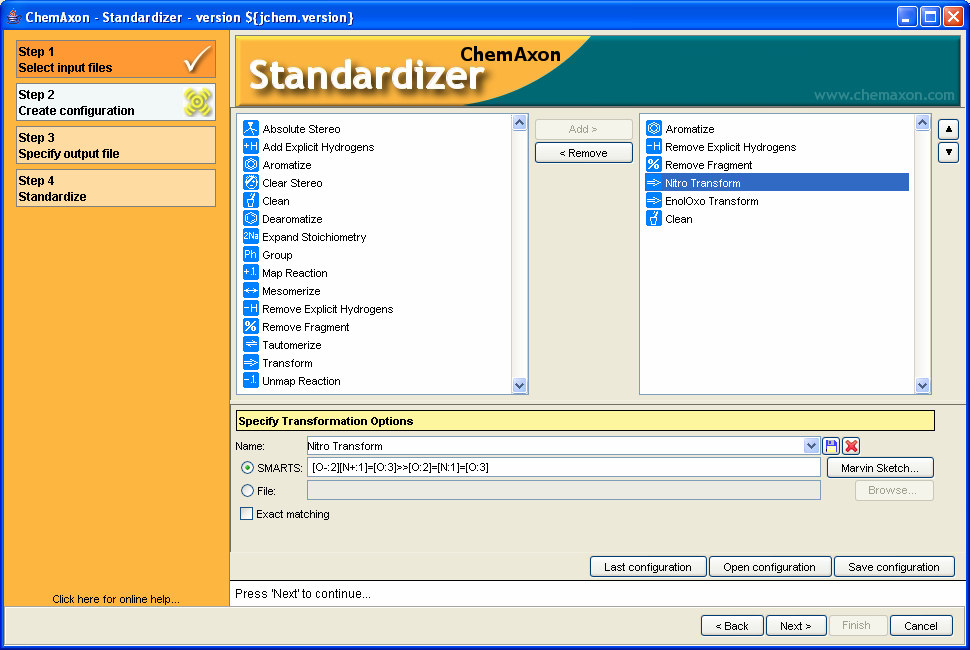Click the Clean icon in the configured list
Viewport: 970px width, 650px height.
point(654,218)
